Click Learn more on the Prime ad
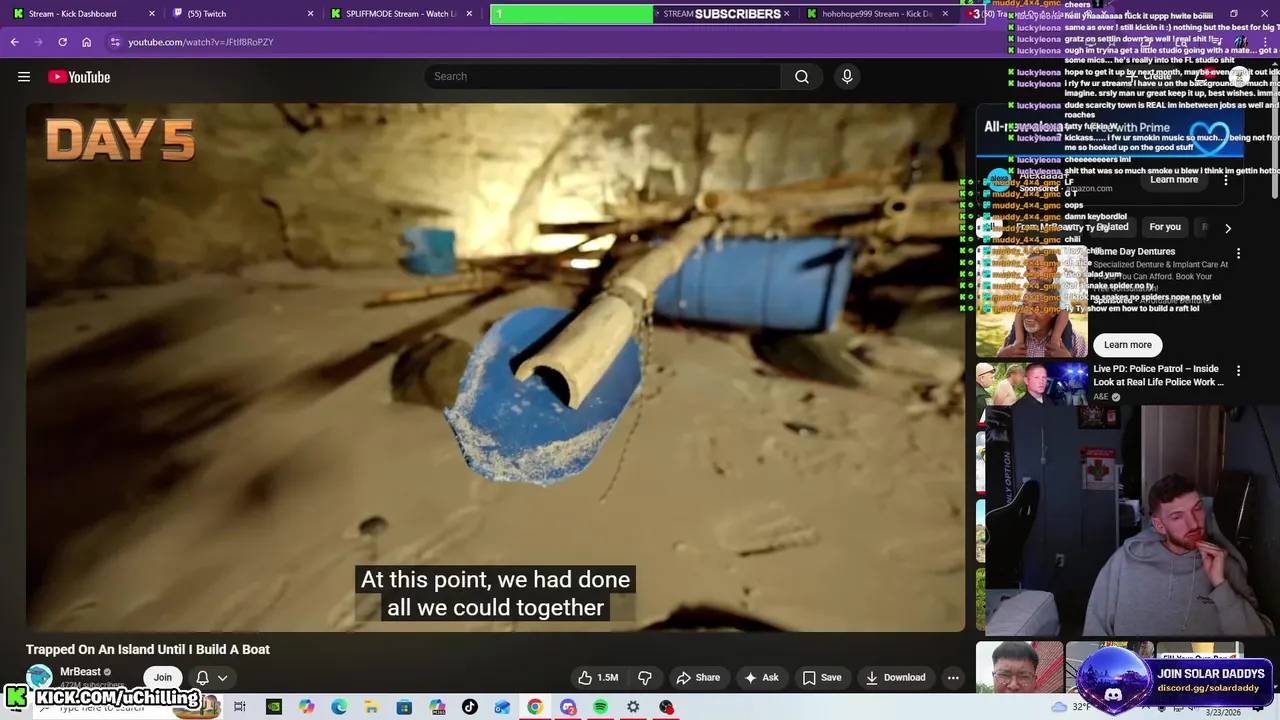The height and width of the screenshot is (720, 1280). tap(1174, 180)
